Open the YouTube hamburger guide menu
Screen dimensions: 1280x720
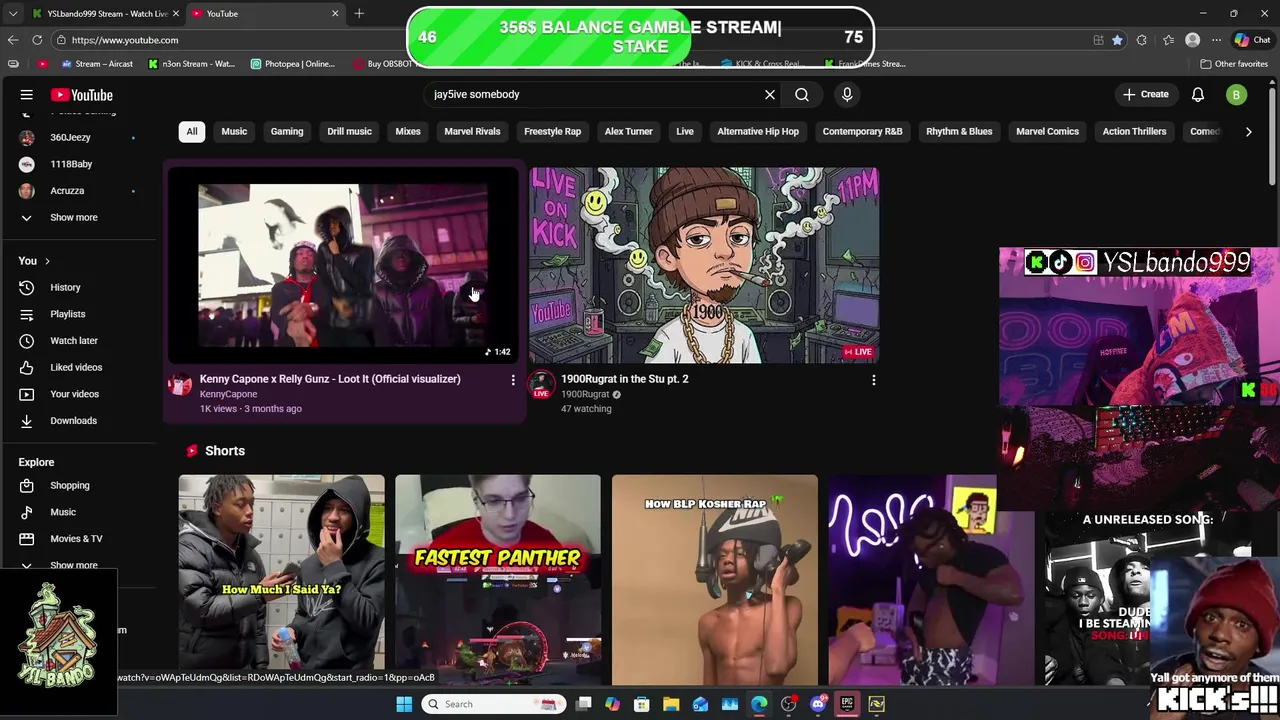point(27,95)
